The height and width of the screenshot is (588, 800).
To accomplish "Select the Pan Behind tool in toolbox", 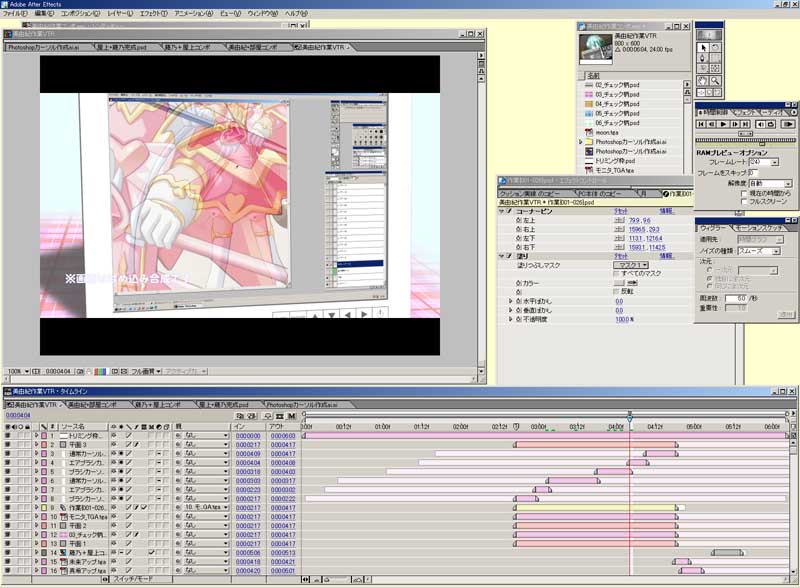I will [715, 69].
